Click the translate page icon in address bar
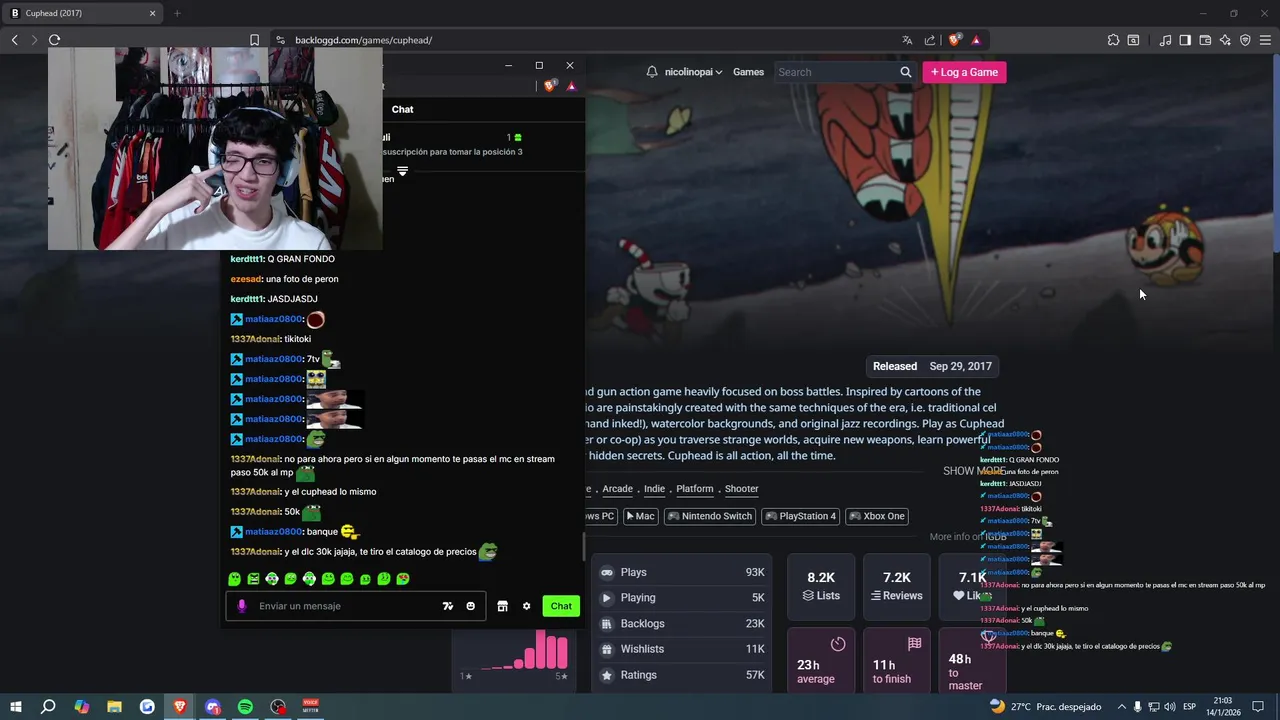This screenshot has width=1280, height=720. 907,40
